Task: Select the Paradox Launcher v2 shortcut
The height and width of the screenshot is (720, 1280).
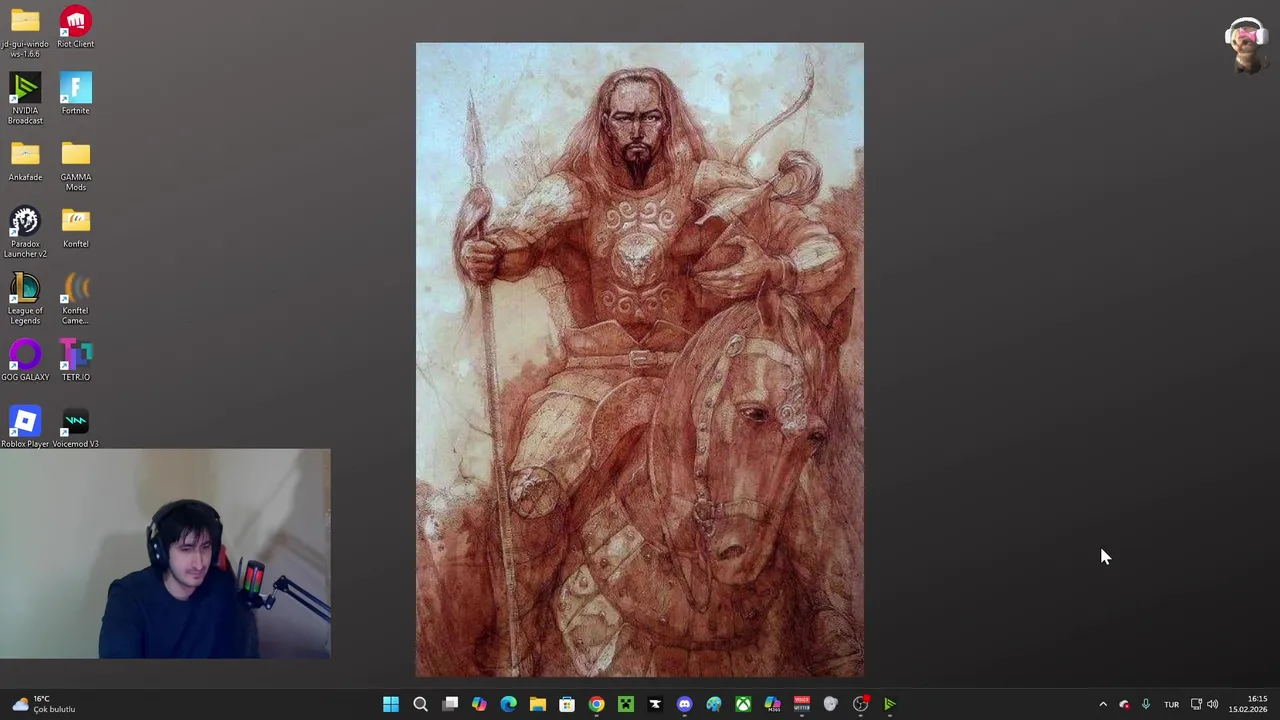Action: pyautogui.click(x=25, y=232)
